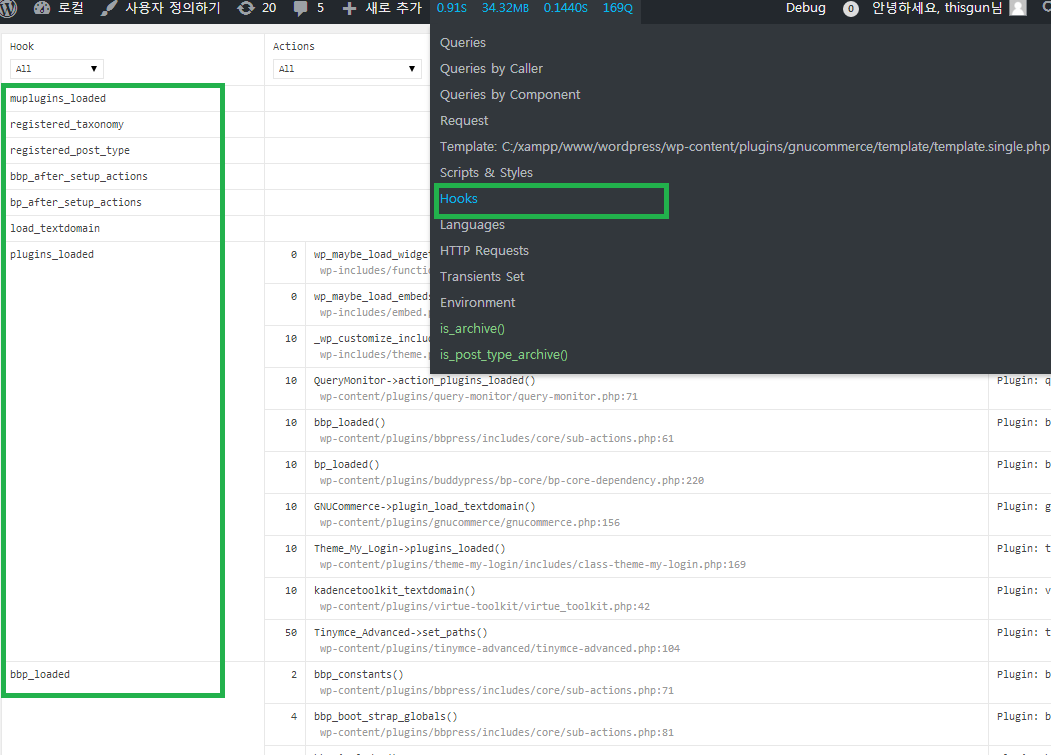The image size is (1051, 755).
Task: Choose HTTP Requests from the menu
Action: [x=484, y=251]
